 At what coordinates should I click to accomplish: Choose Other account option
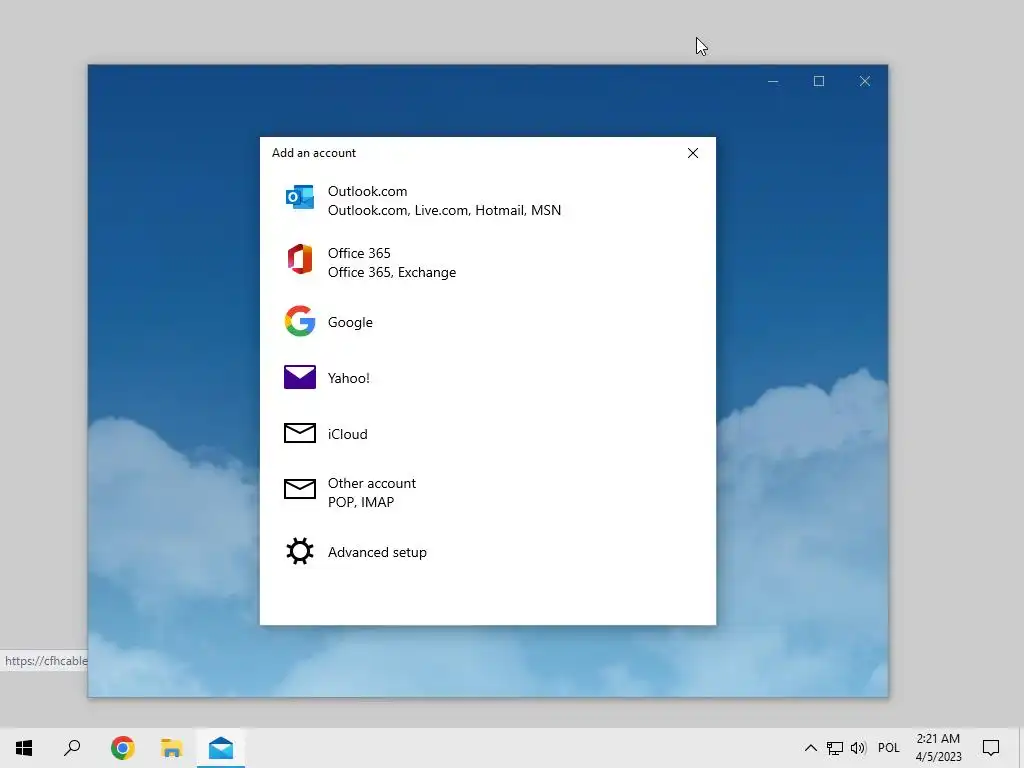tap(488, 492)
